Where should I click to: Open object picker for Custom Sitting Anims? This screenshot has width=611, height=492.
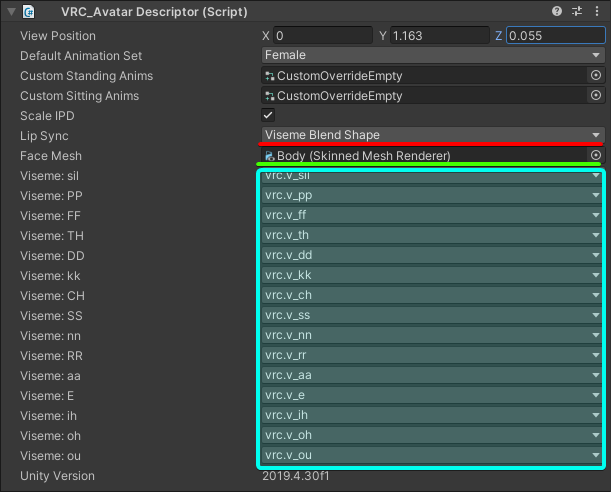[596, 96]
